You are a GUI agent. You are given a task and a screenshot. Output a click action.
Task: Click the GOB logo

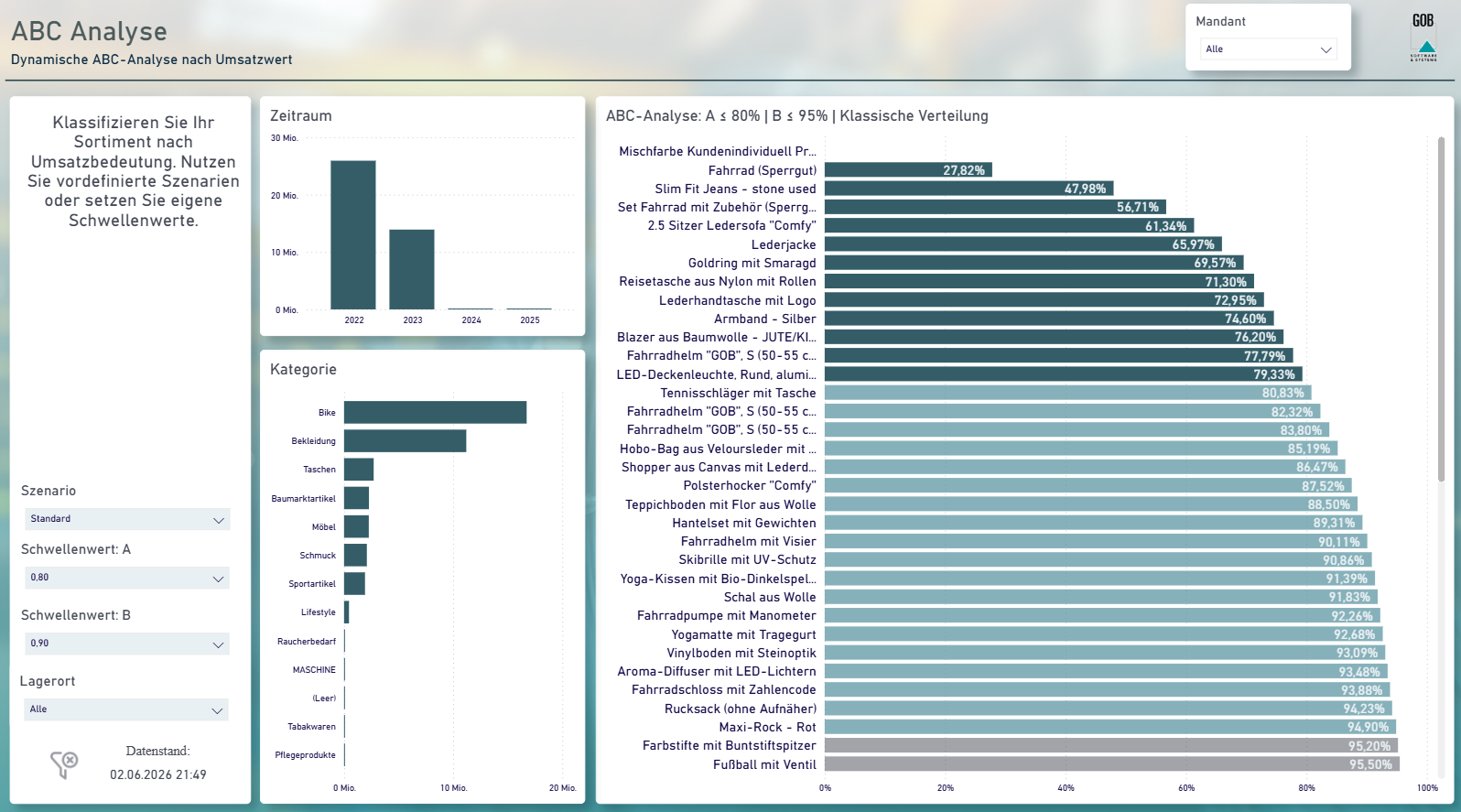1423,38
